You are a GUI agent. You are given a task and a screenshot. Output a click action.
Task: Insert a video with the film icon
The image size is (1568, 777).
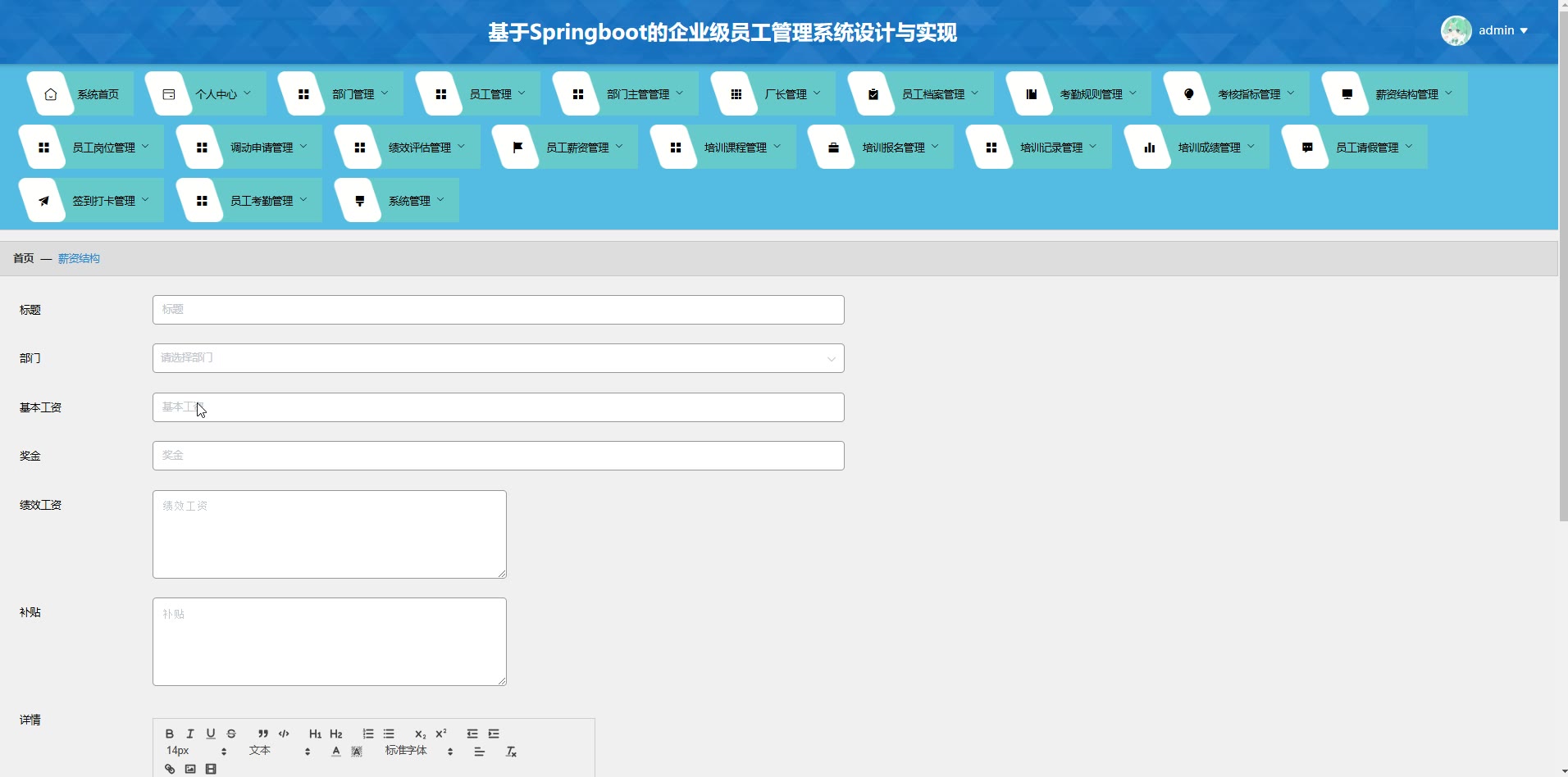(x=211, y=769)
